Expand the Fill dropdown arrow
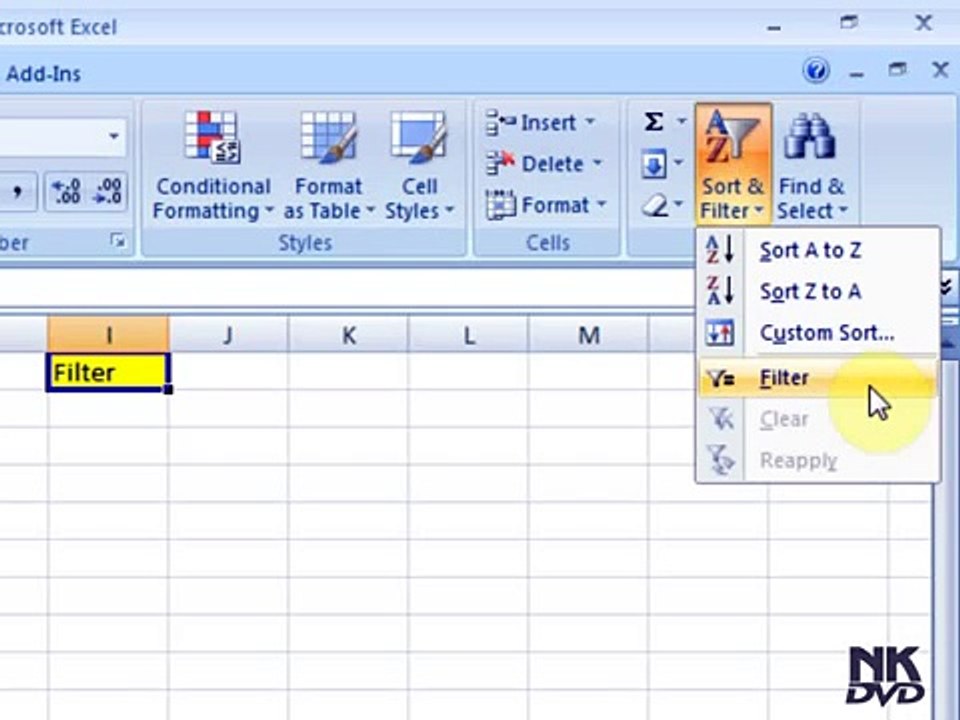Image resolution: width=960 pixels, height=720 pixels. (x=678, y=163)
